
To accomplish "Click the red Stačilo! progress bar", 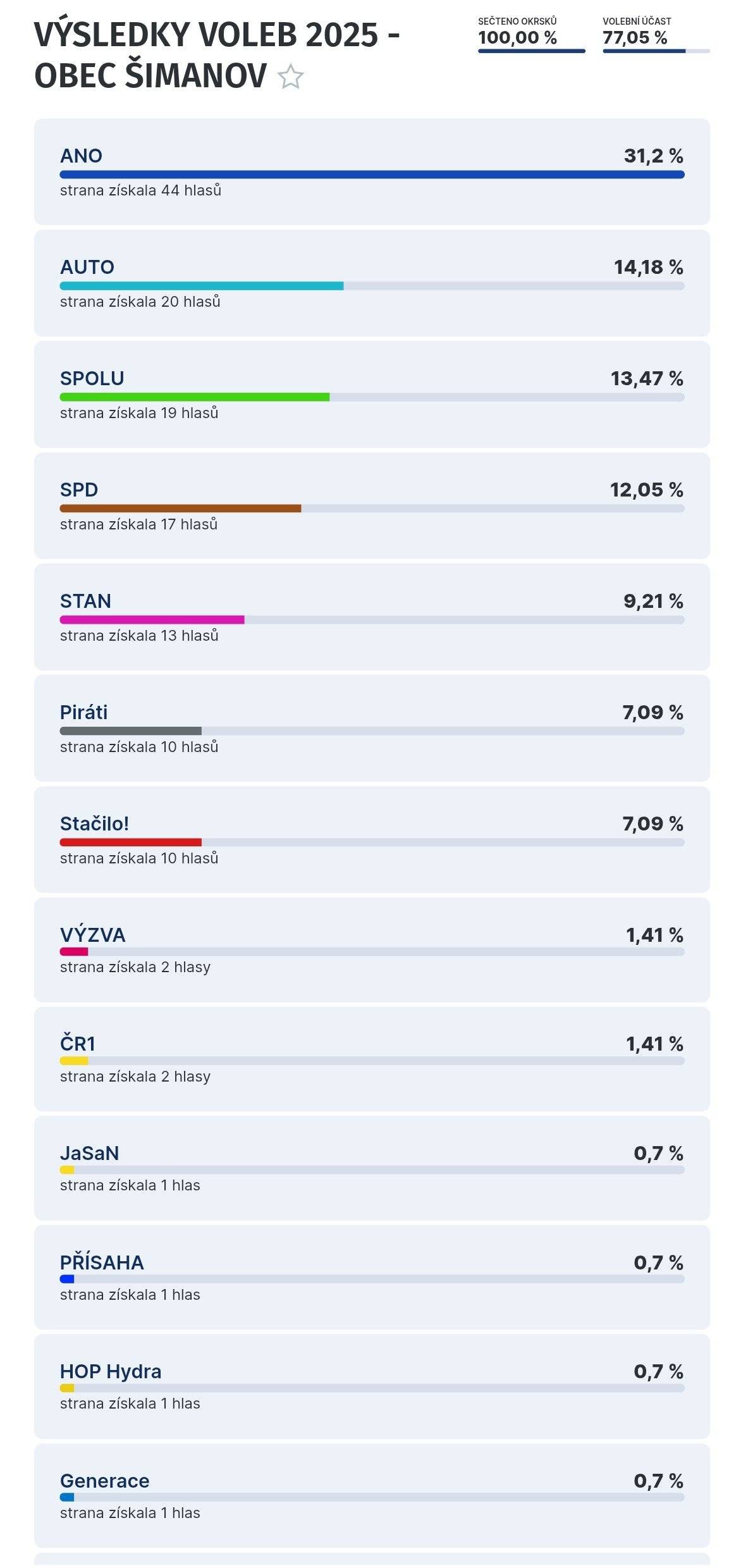I will pos(130,841).
